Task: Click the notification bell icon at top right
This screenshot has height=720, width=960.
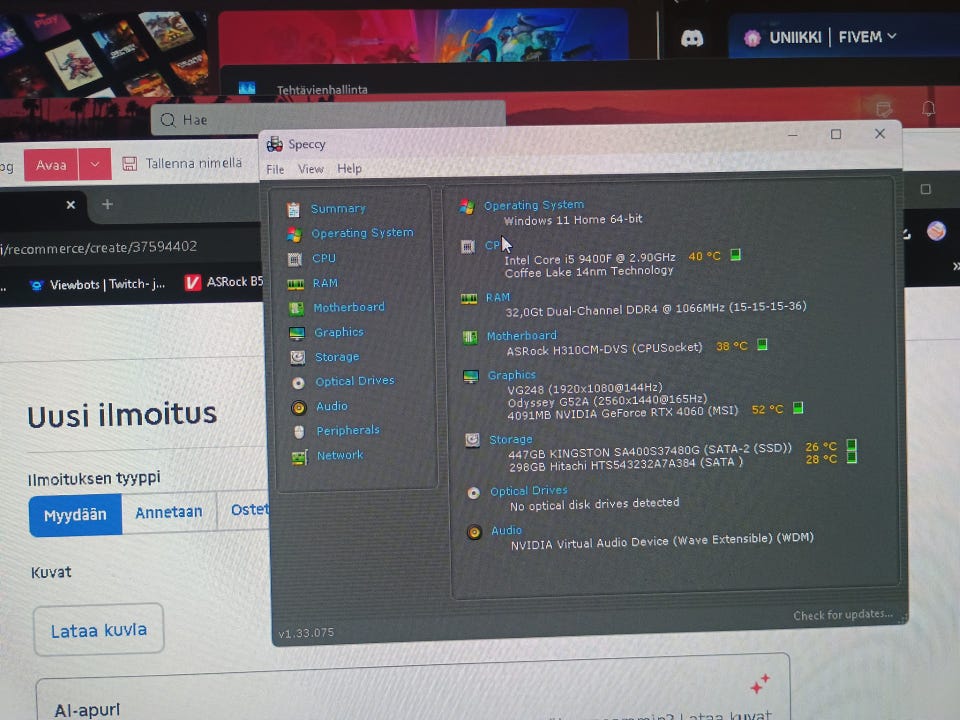Action: pyautogui.click(x=928, y=109)
